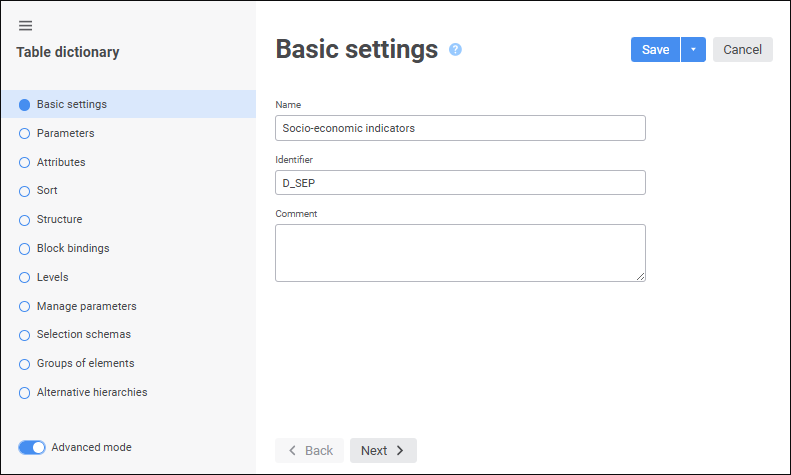Go to the Next step

point(383,451)
